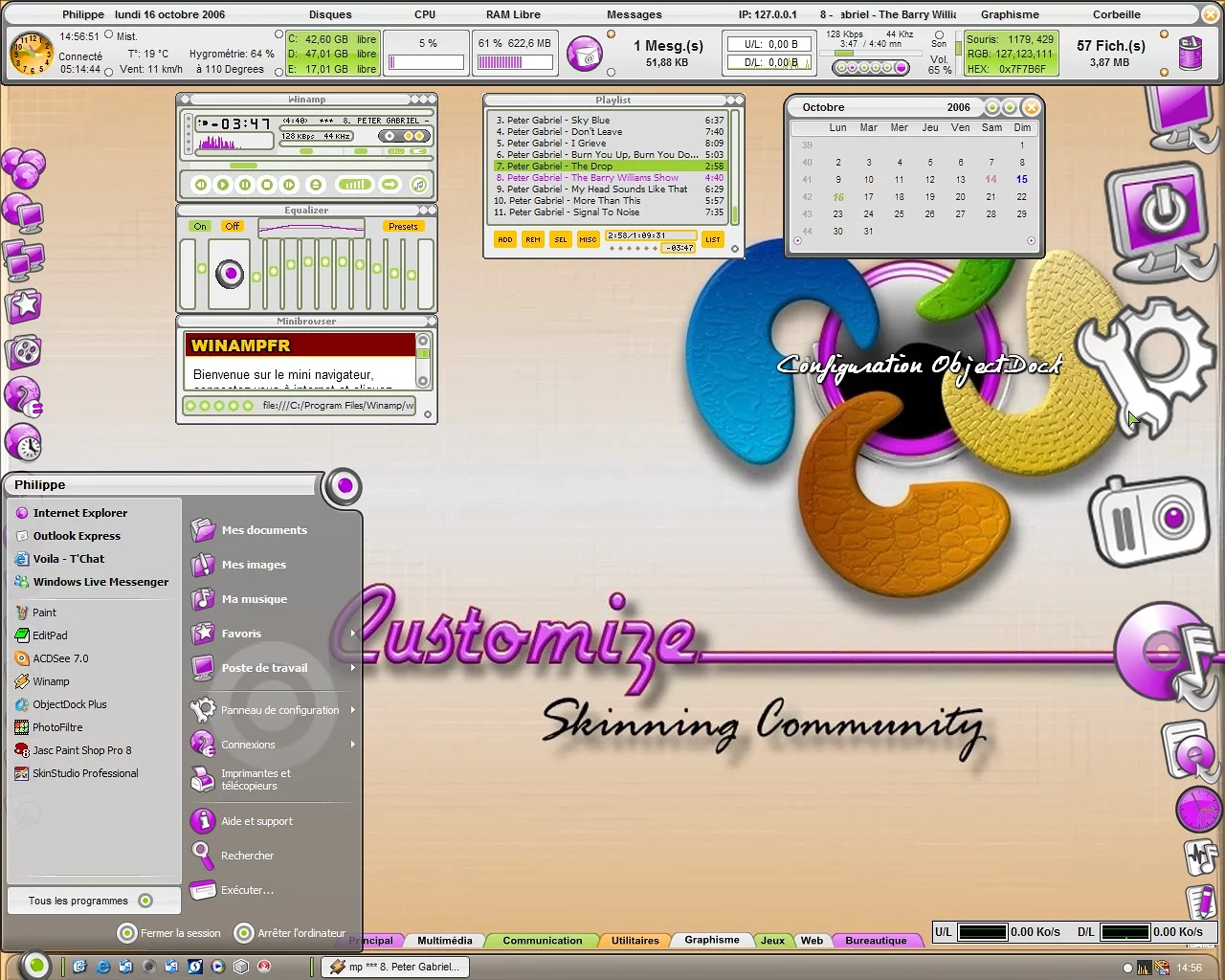Click the Winamp eject button
The height and width of the screenshot is (980, 1225).
point(316,185)
